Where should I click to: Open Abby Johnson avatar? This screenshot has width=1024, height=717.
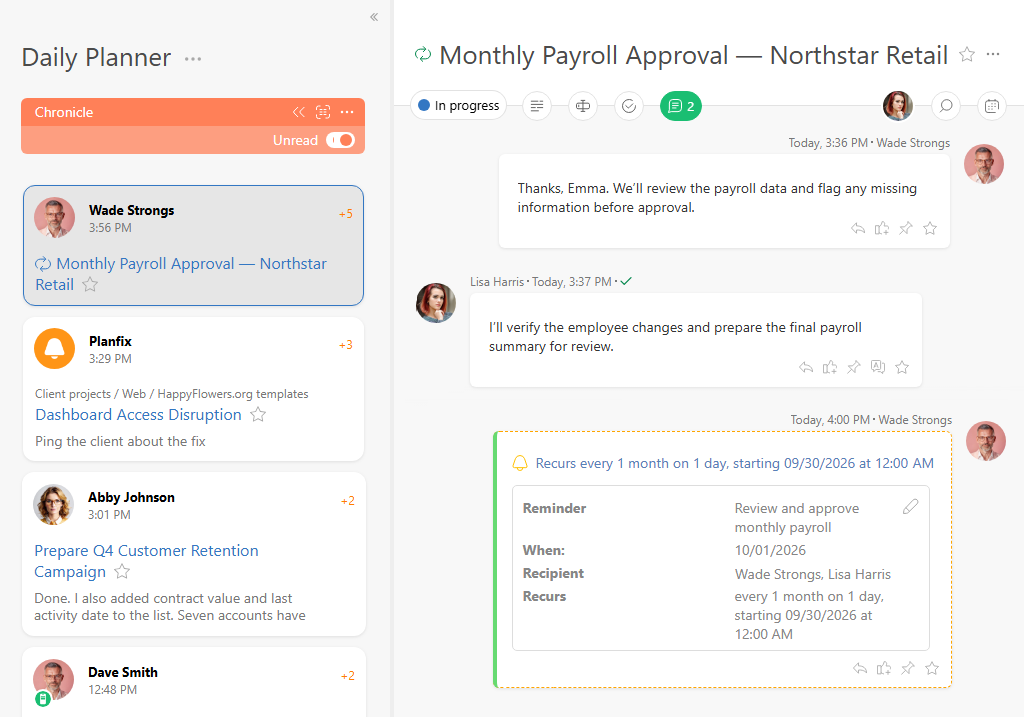coord(54,505)
